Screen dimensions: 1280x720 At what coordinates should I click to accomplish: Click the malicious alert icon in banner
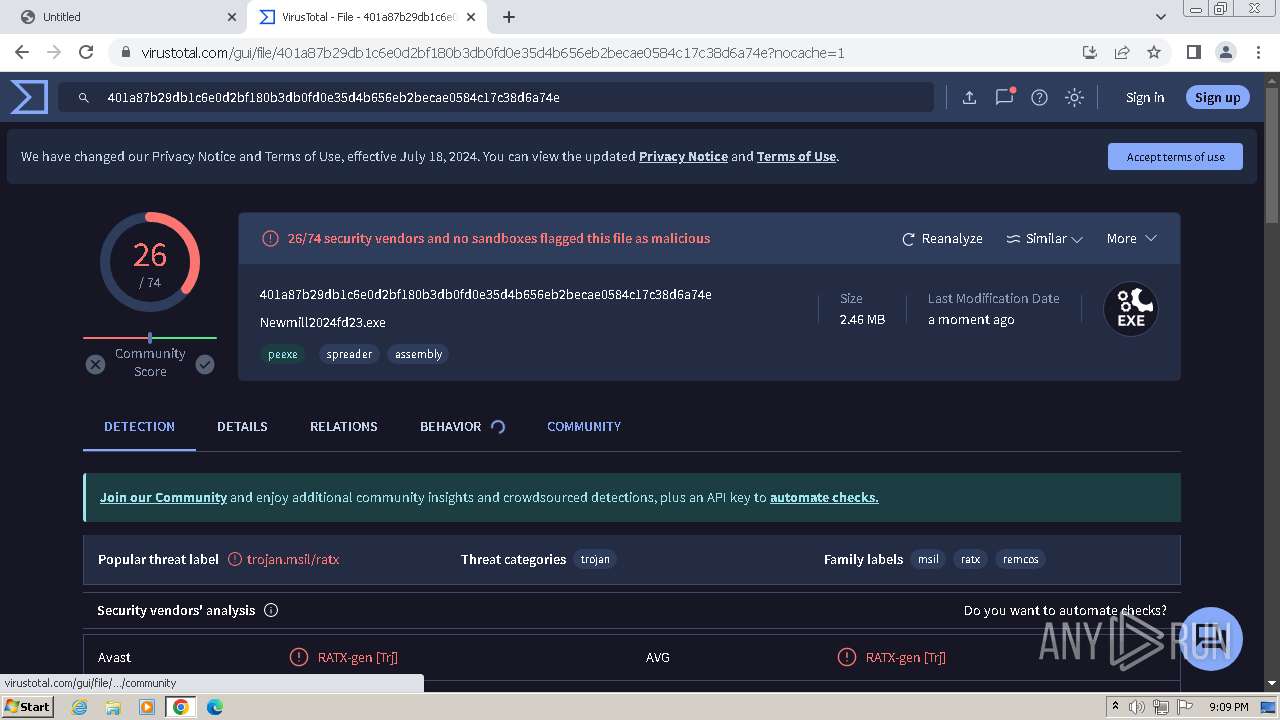click(x=270, y=239)
